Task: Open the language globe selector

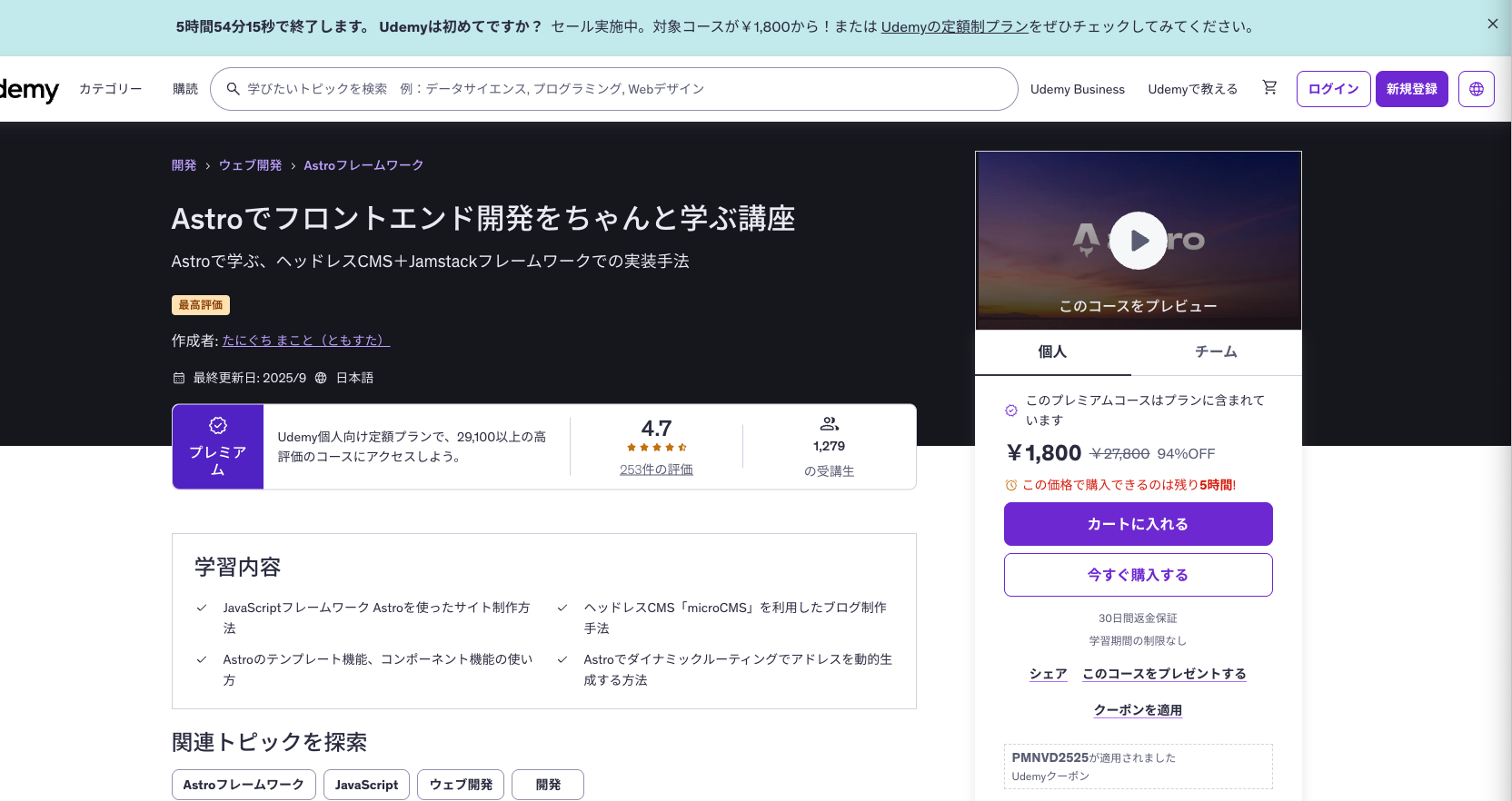Action: [x=1476, y=89]
